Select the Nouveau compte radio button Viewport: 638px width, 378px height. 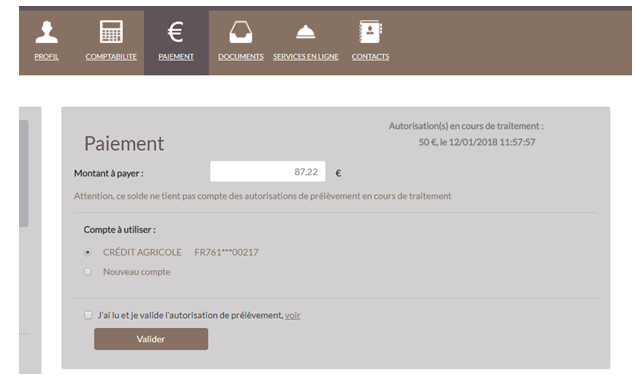click(87, 271)
